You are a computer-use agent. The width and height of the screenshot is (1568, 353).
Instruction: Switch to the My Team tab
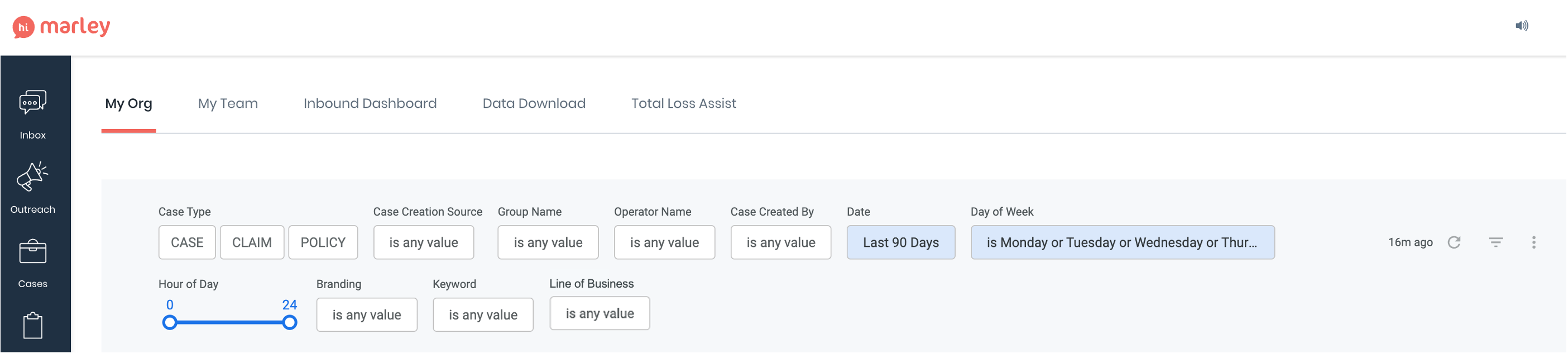[x=228, y=103]
